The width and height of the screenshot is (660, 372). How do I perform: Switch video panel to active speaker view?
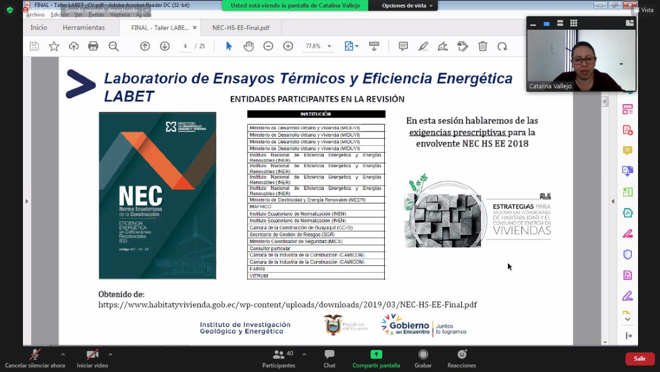pyautogui.click(x=546, y=24)
